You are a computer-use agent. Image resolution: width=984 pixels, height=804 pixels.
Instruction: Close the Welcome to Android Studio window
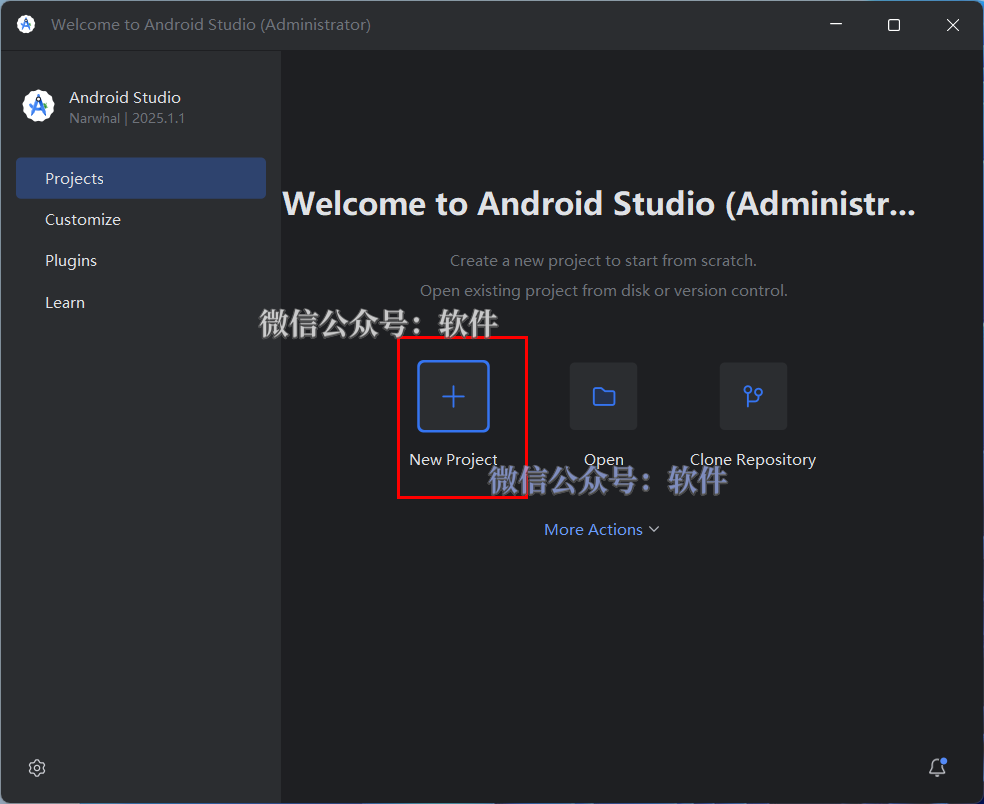[x=953, y=24]
